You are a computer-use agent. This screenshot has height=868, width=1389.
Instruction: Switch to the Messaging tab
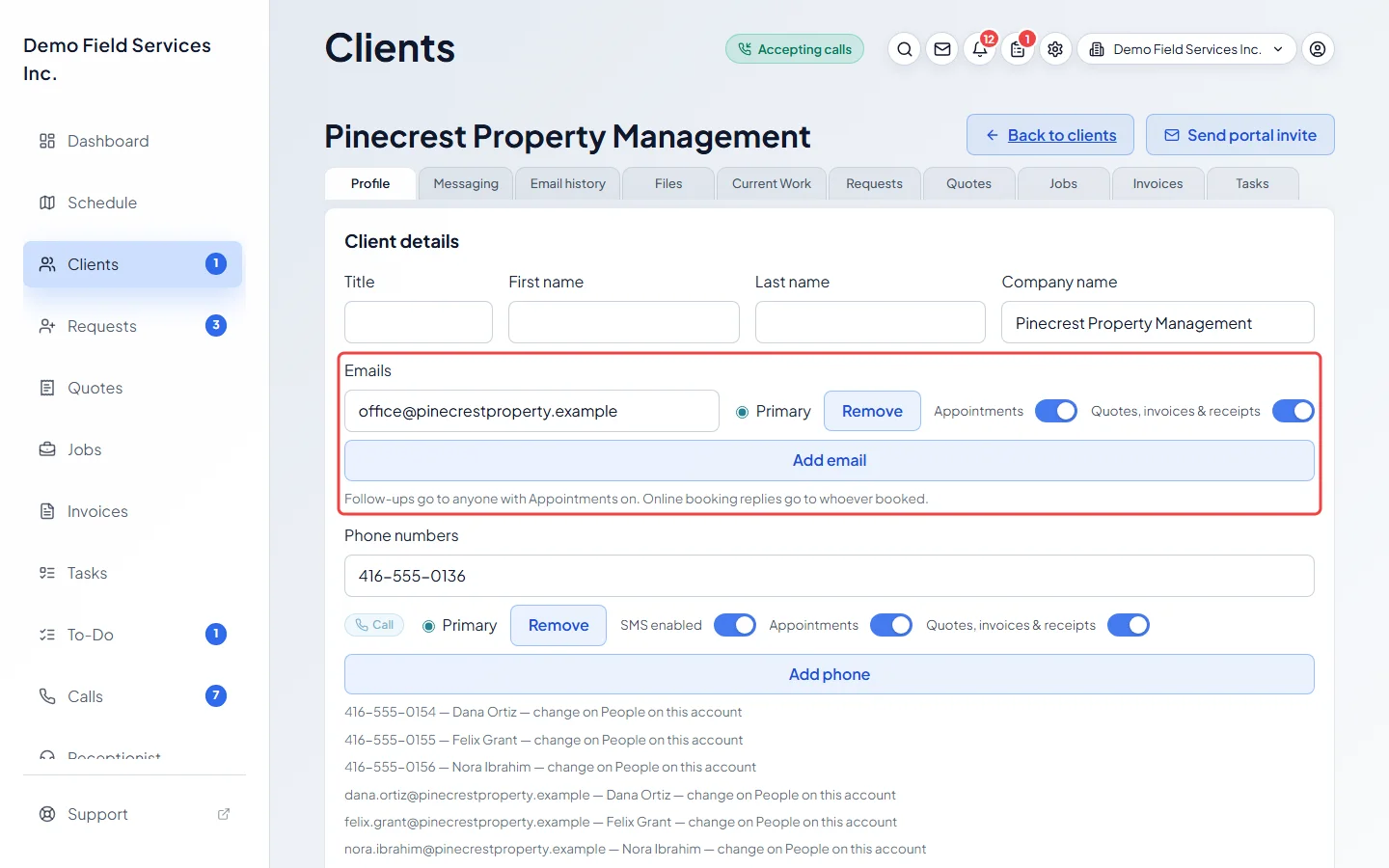466,183
